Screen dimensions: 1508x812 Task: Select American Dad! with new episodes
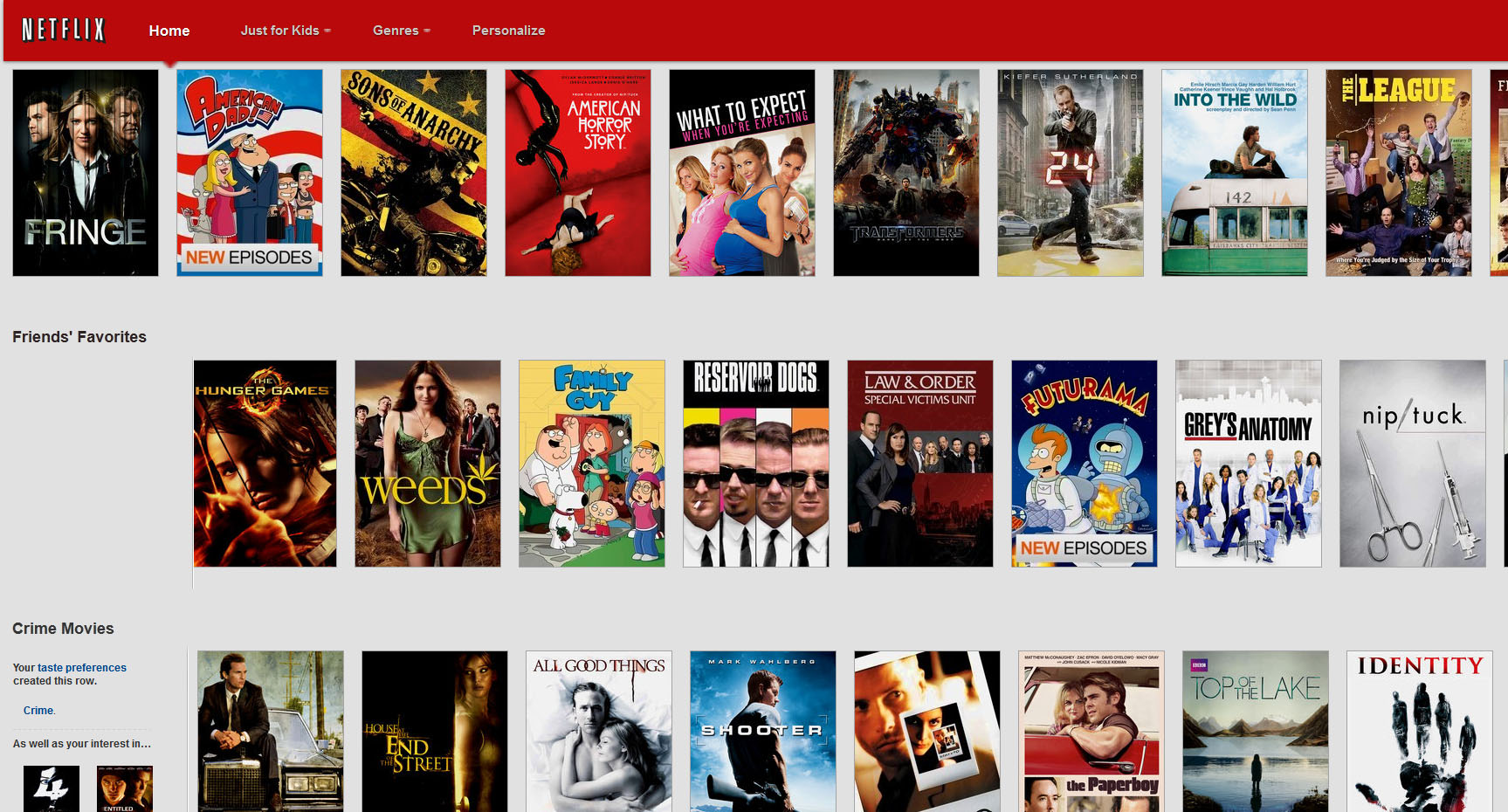250,173
